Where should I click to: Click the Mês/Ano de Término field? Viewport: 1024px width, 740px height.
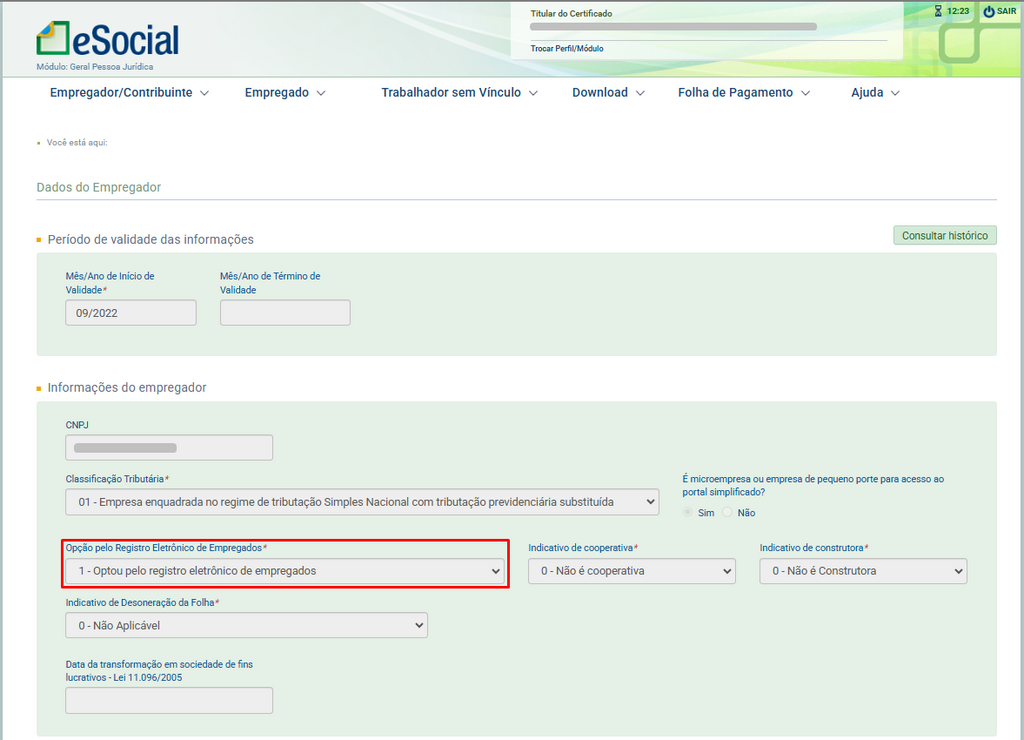[x=285, y=313]
